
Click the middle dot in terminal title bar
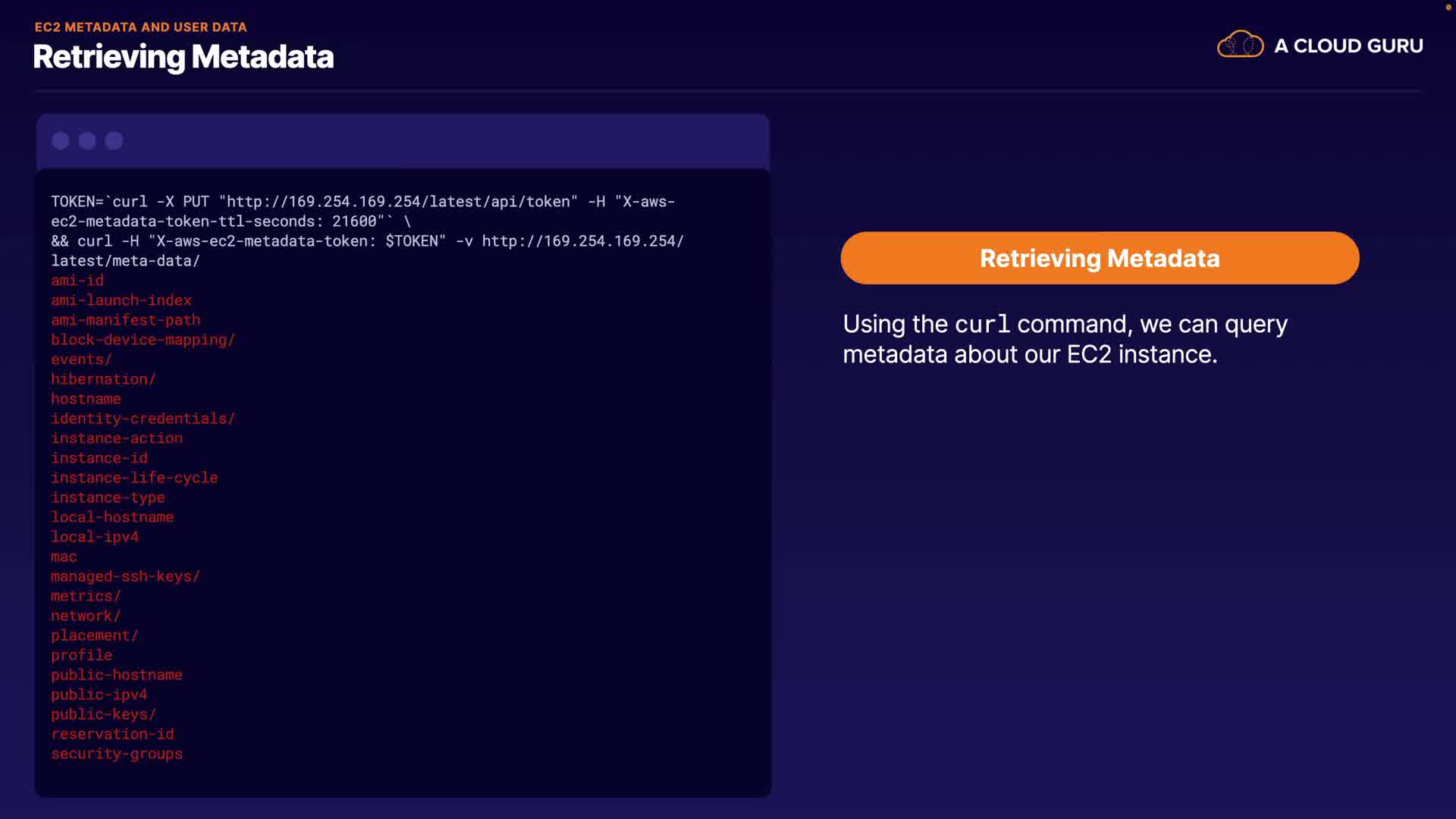pos(87,141)
